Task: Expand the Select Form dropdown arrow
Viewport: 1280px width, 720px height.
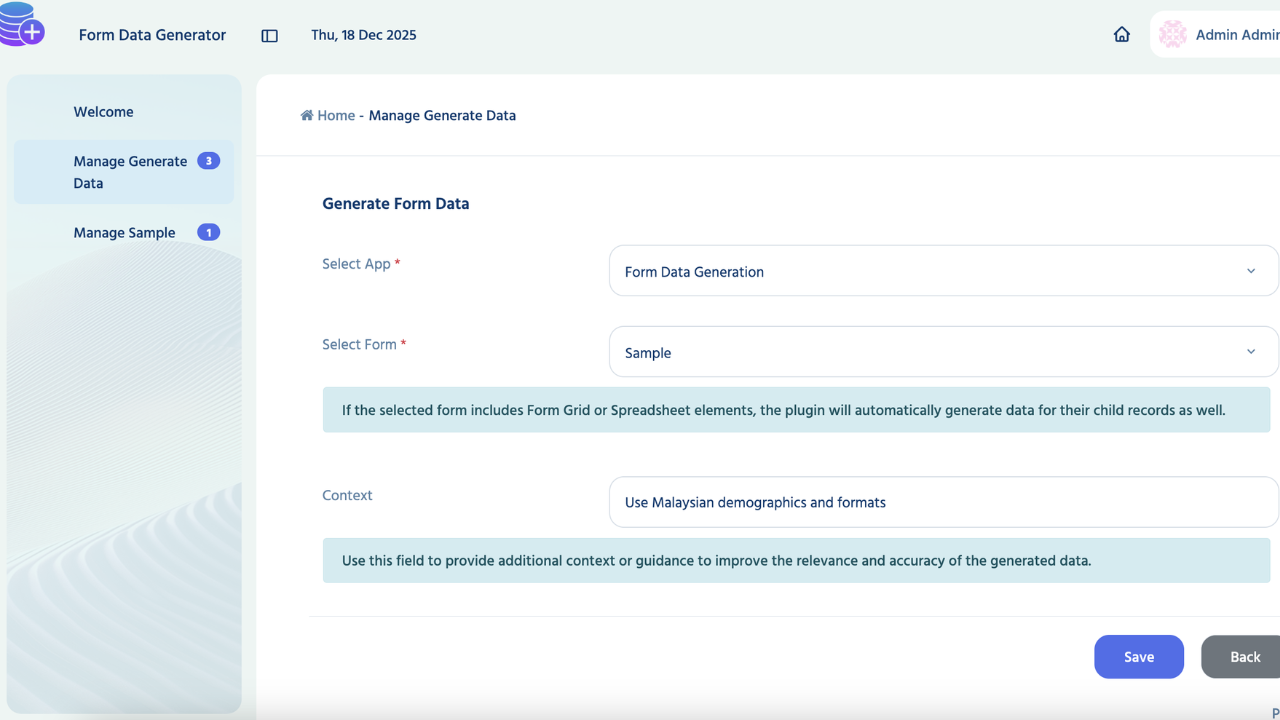Action: point(1250,352)
